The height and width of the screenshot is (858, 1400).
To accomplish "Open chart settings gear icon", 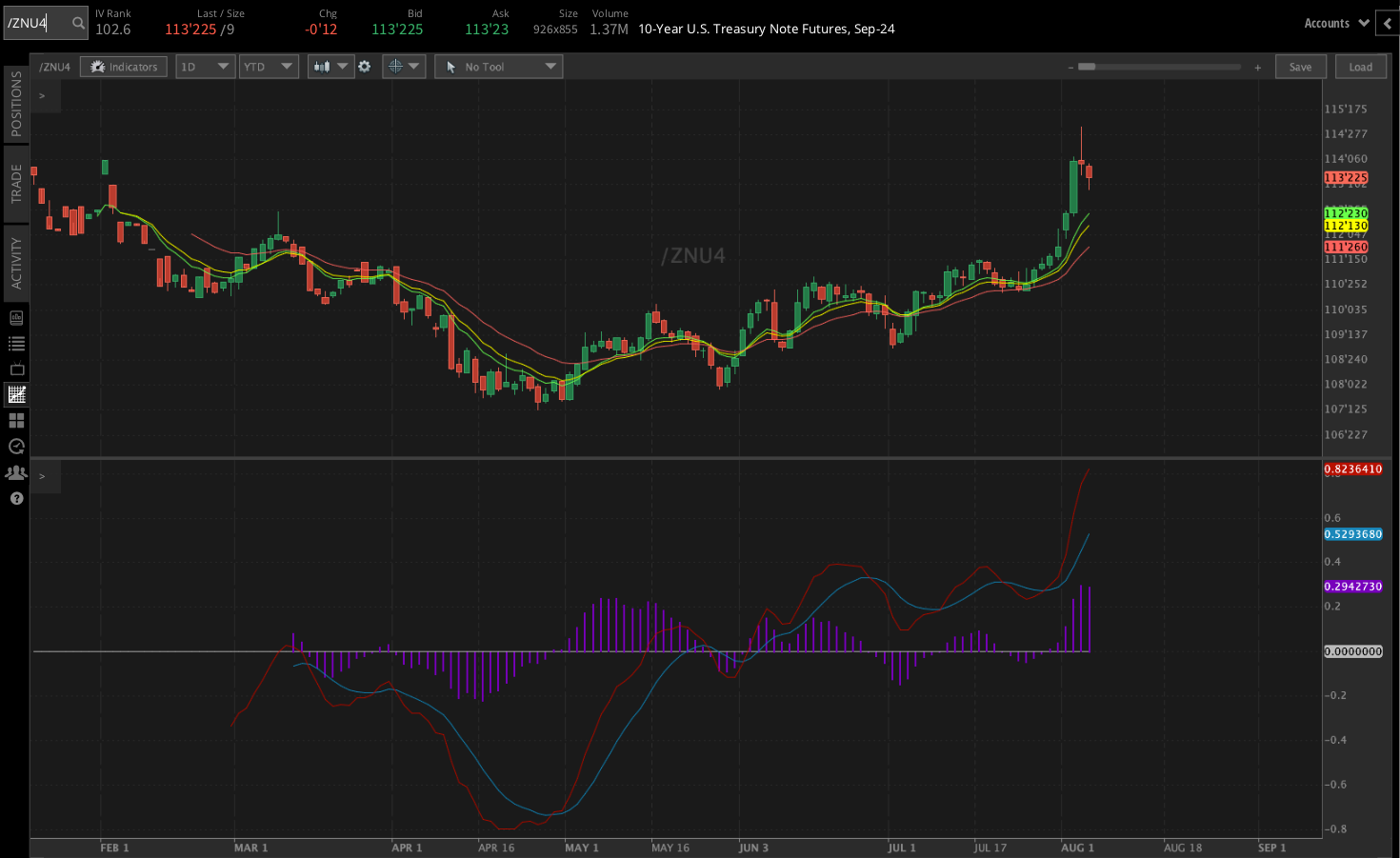I will coord(364,67).
